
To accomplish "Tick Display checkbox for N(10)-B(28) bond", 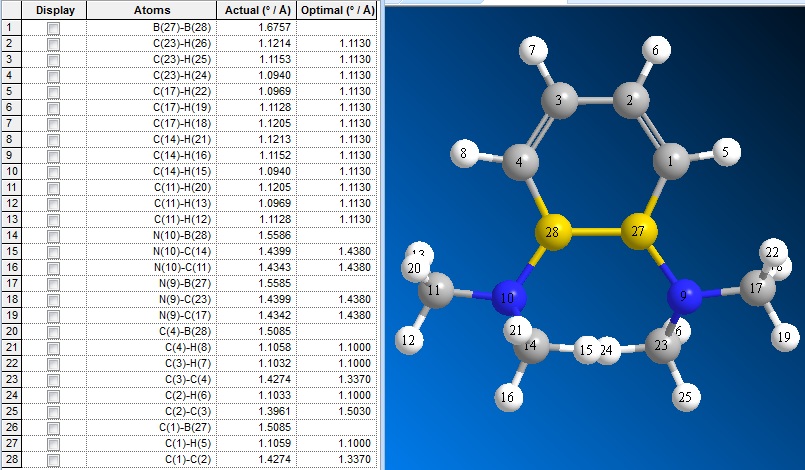I will point(53,235).
